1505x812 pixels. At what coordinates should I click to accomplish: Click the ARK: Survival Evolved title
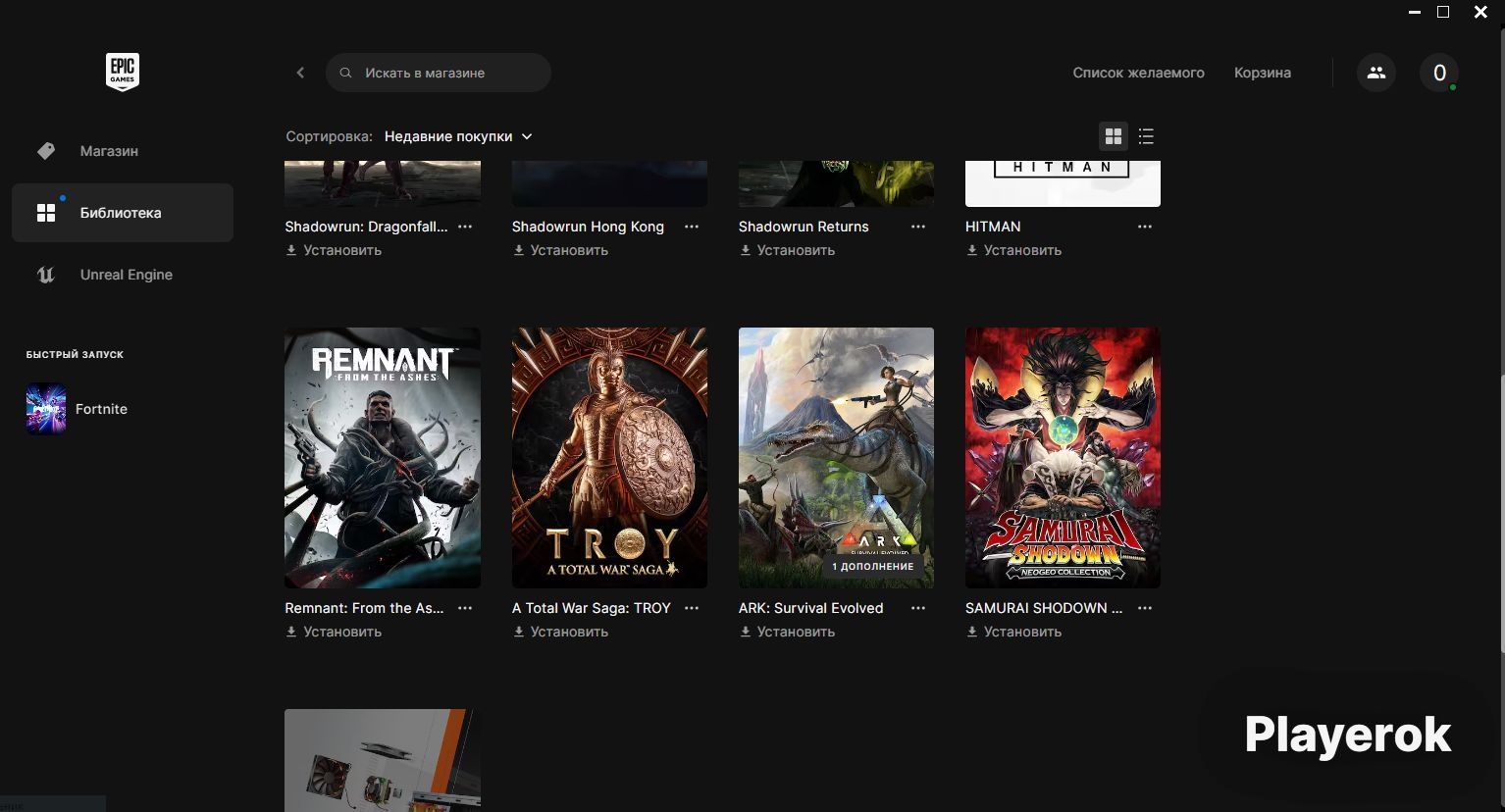click(810, 608)
